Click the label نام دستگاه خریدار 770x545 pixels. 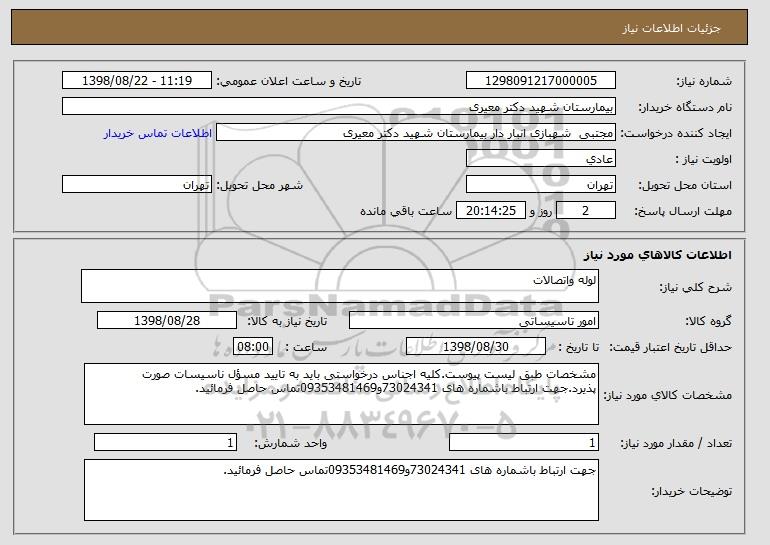click(x=685, y=107)
